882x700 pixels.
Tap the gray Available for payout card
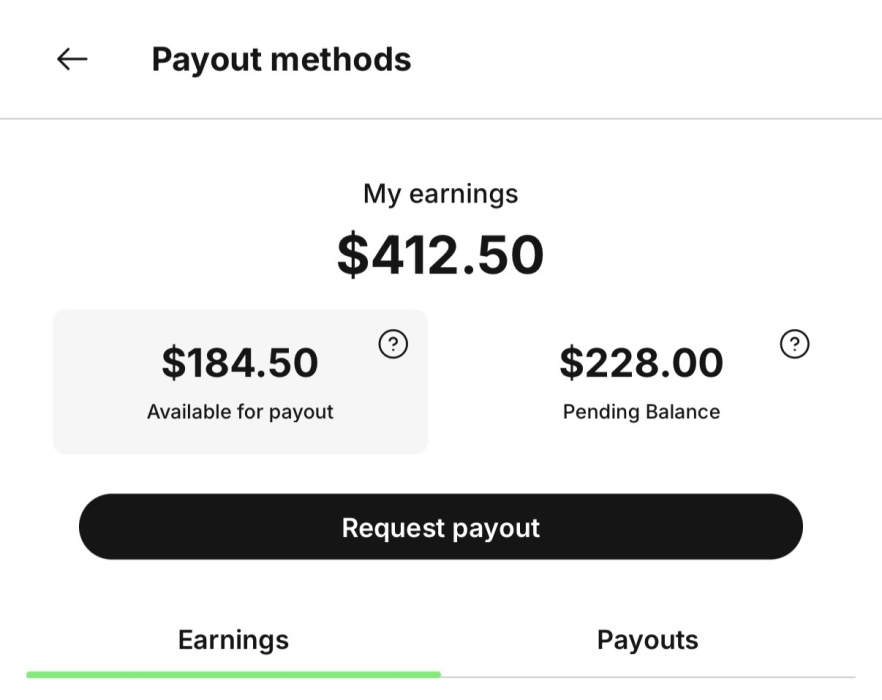pos(240,382)
